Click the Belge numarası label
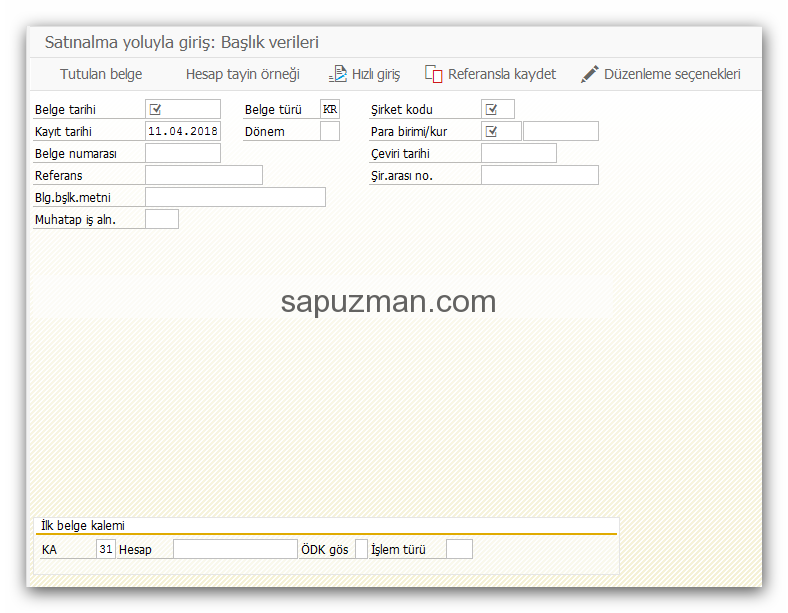This screenshot has height=613, width=788. pyautogui.click(x=76, y=154)
